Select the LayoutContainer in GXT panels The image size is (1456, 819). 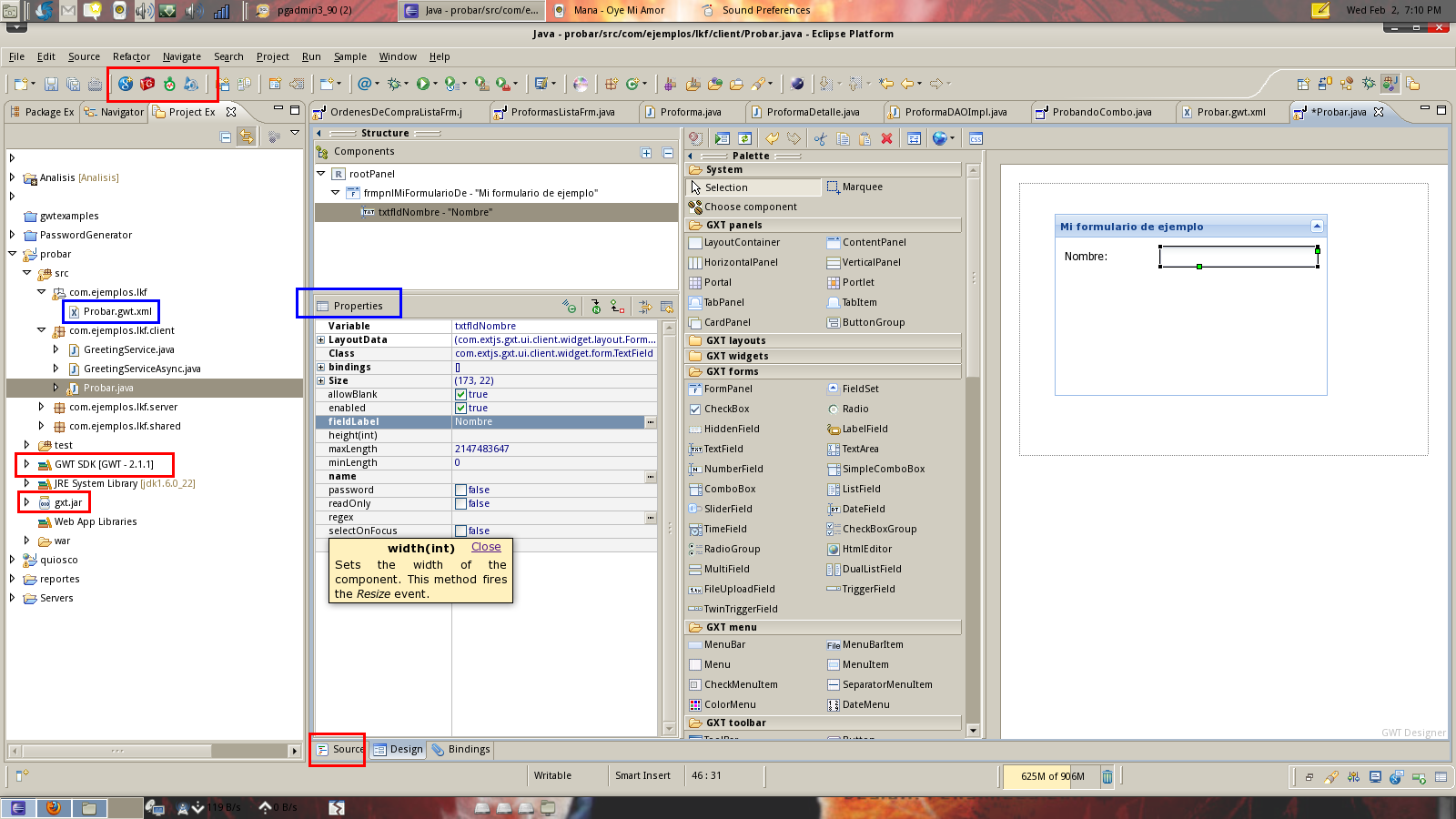pyautogui.click(x=734, y=242)
